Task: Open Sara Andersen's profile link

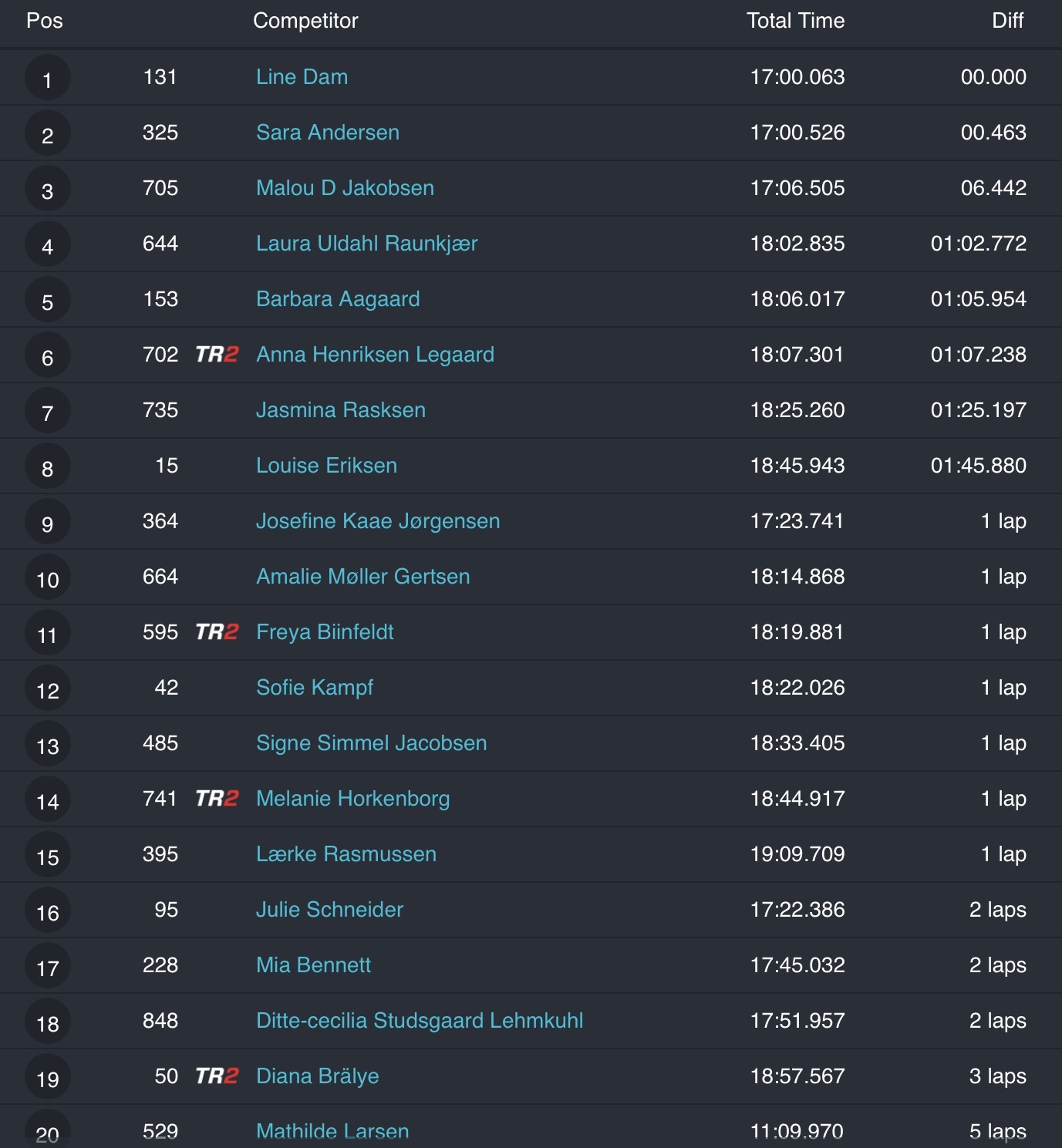Action: (328, 133)
